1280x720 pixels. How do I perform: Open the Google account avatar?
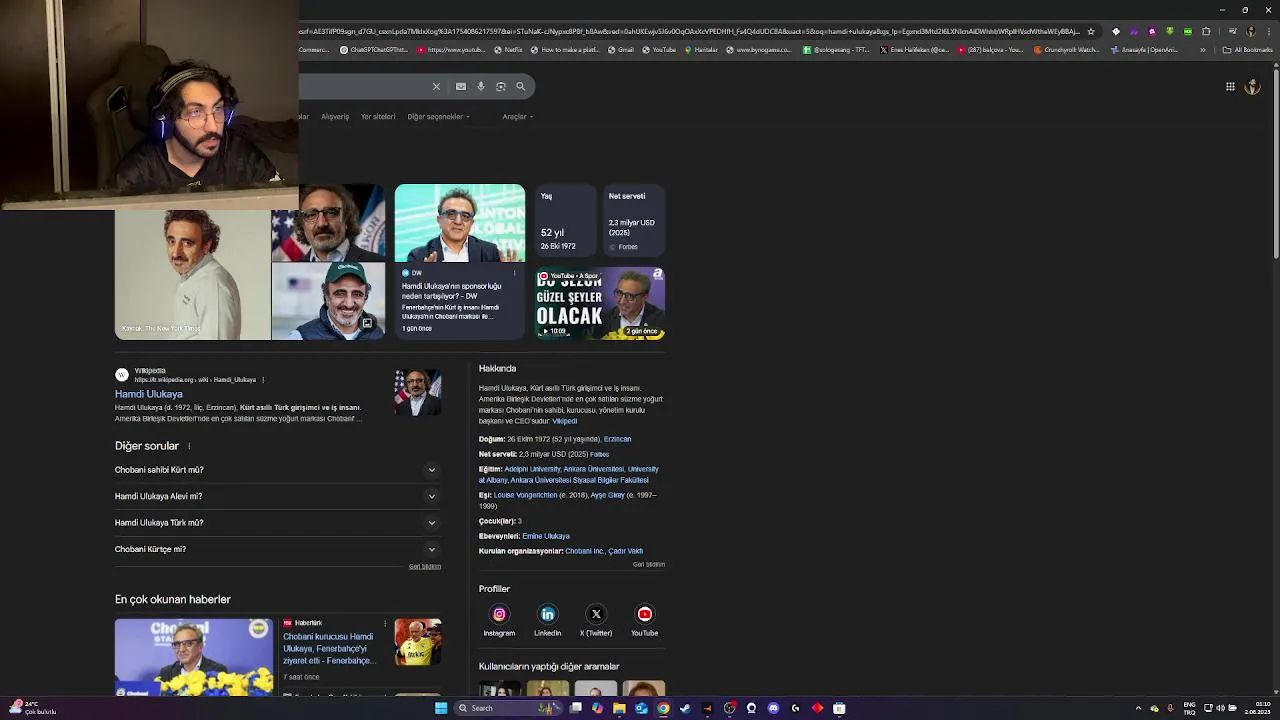(1252, 87)
